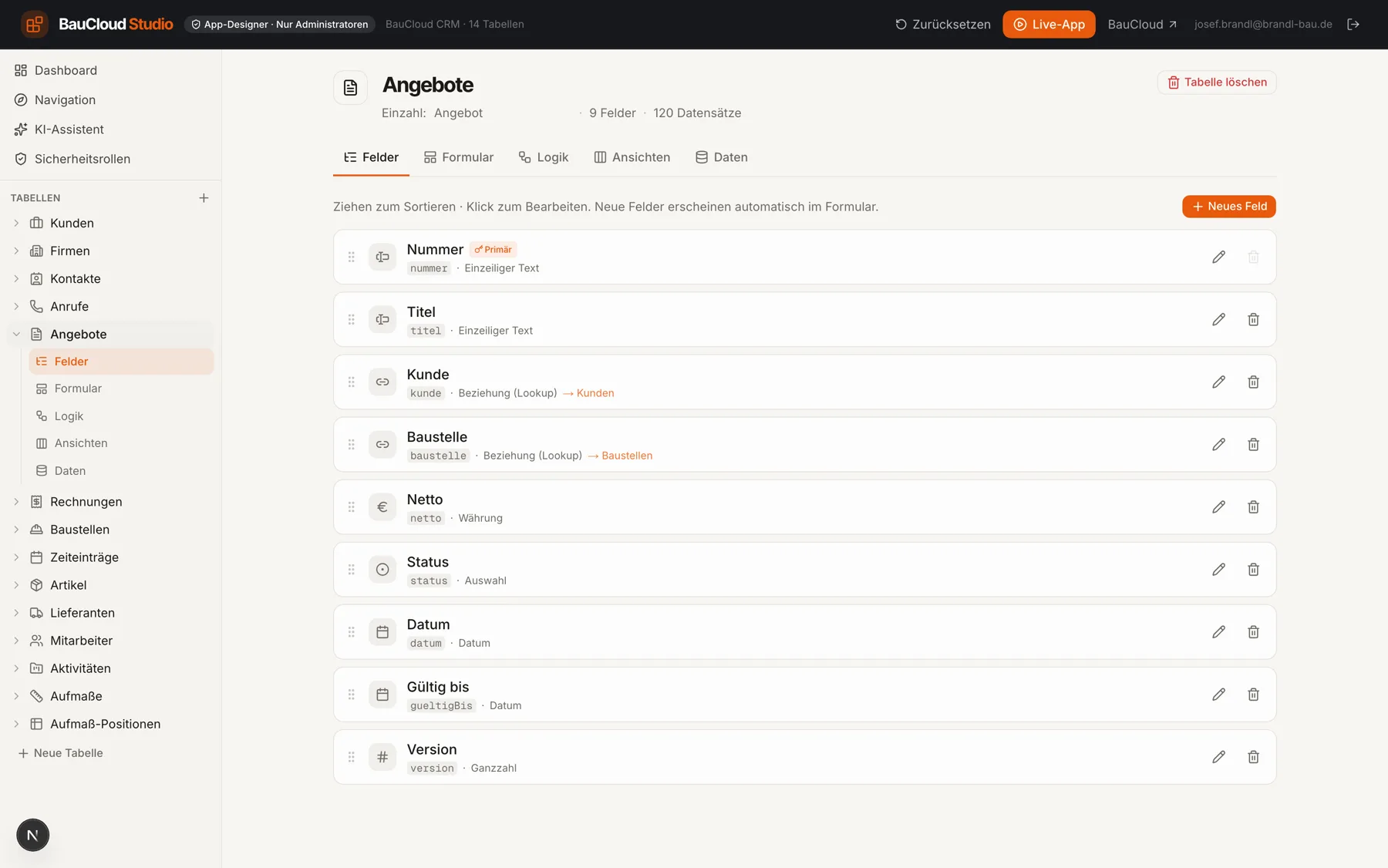1388x868 pixels.
Task: Edit the Titel field with pencil icon
Action: (1218, 319)
